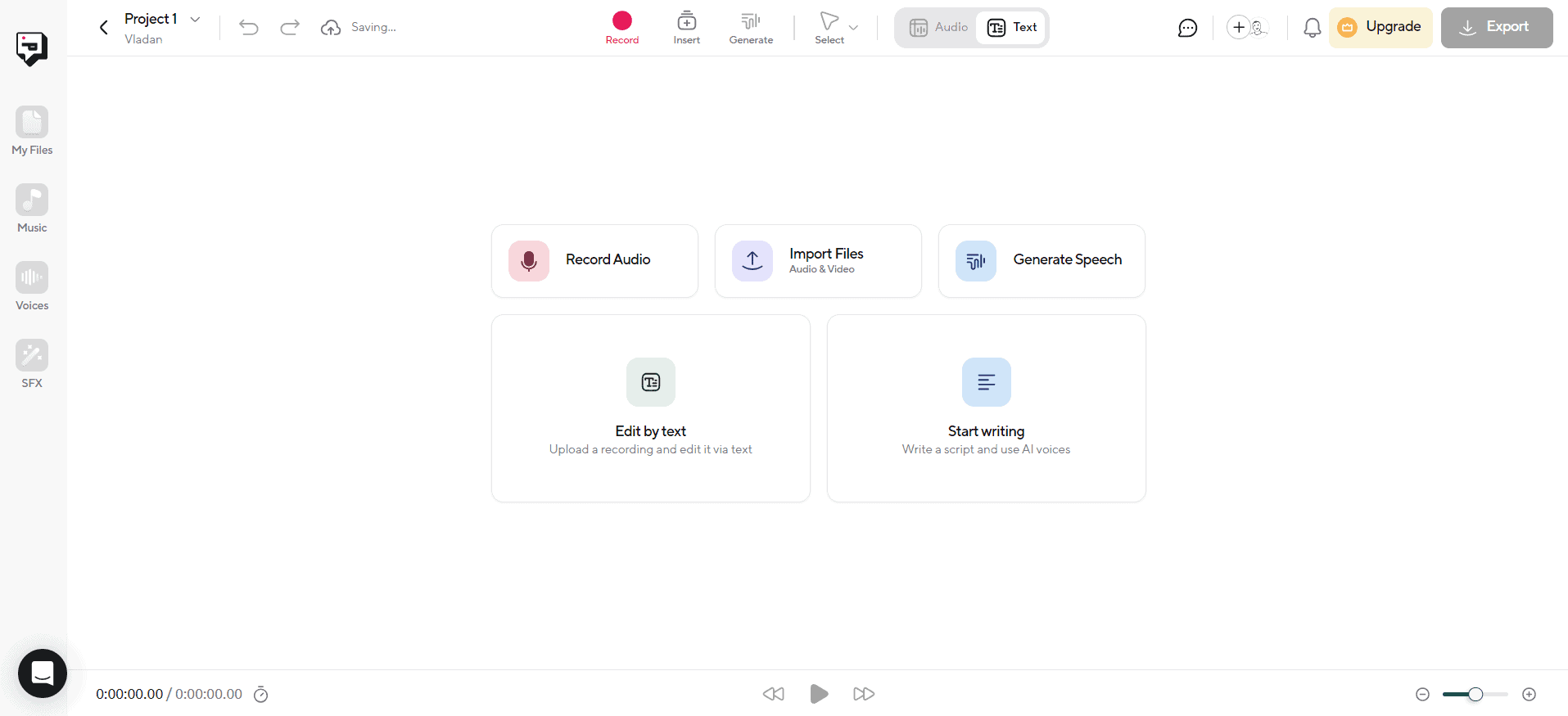Open the My Files panel

[32, 131]
